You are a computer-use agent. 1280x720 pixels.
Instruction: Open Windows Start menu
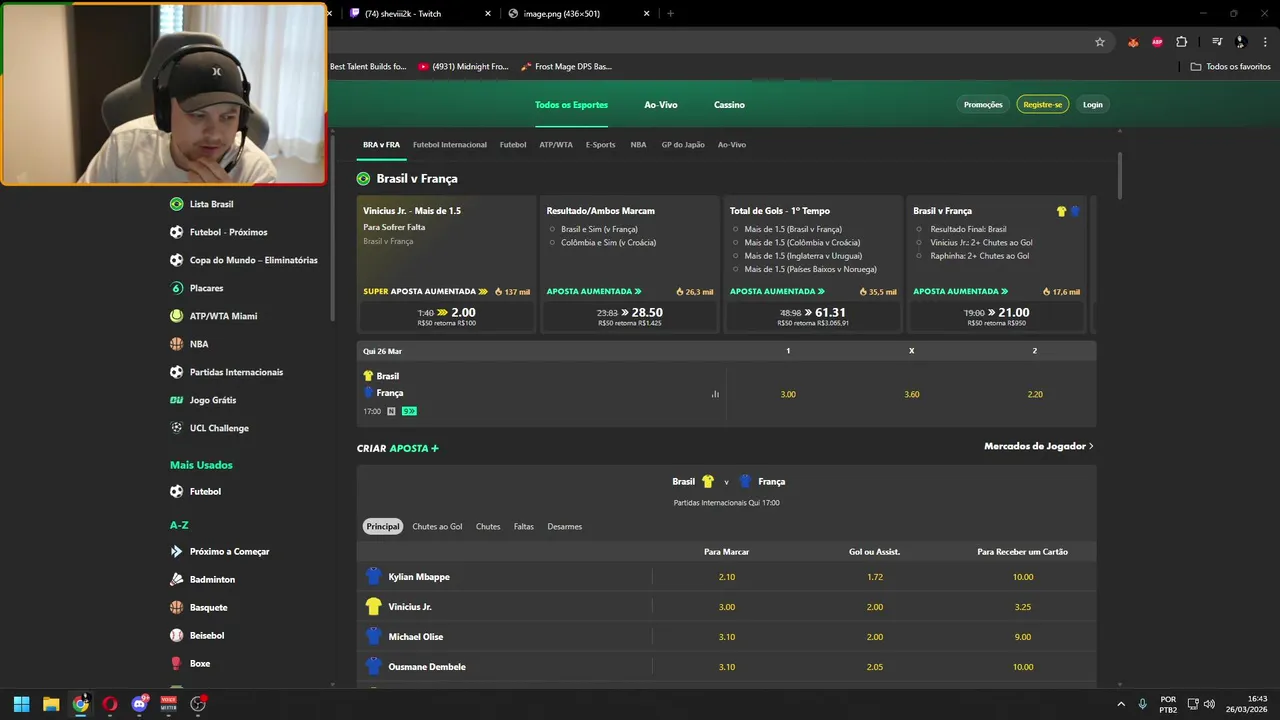(x=21, y=704)
